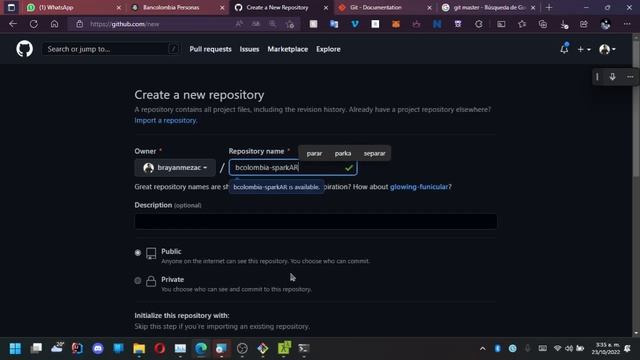Switch to the Bancolombia Personas tab
The height and width of the screenshot is (360, 640).
tap(176, 7)
